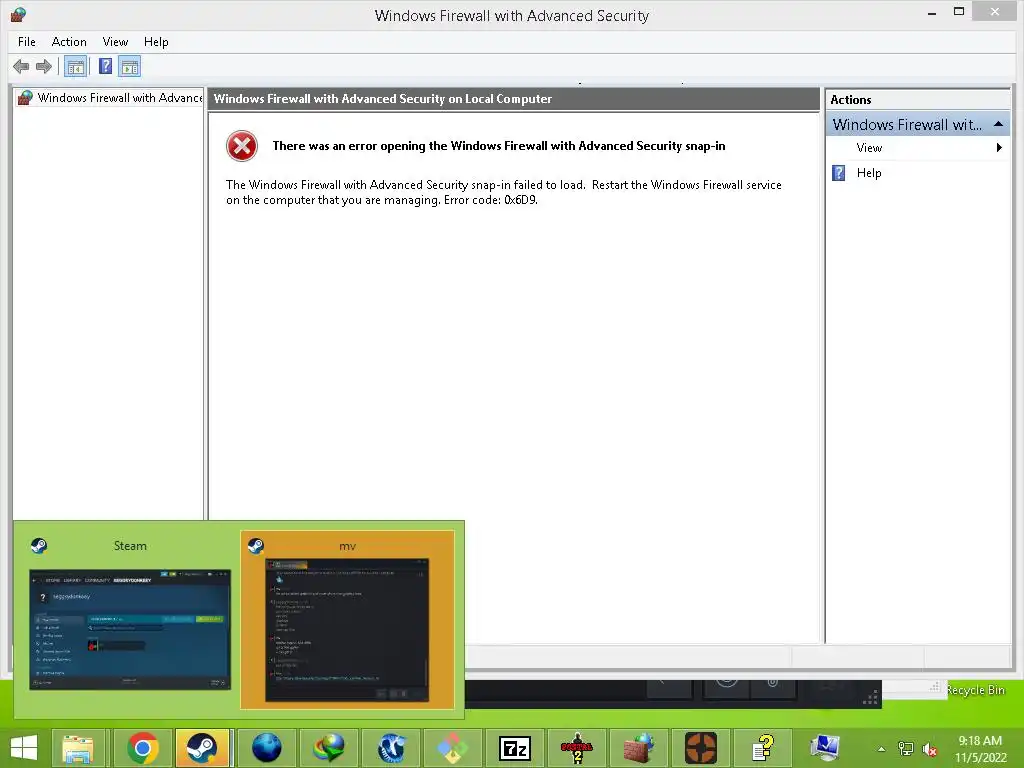Click the bold 'There was an error opening' heading

[499, 146]
